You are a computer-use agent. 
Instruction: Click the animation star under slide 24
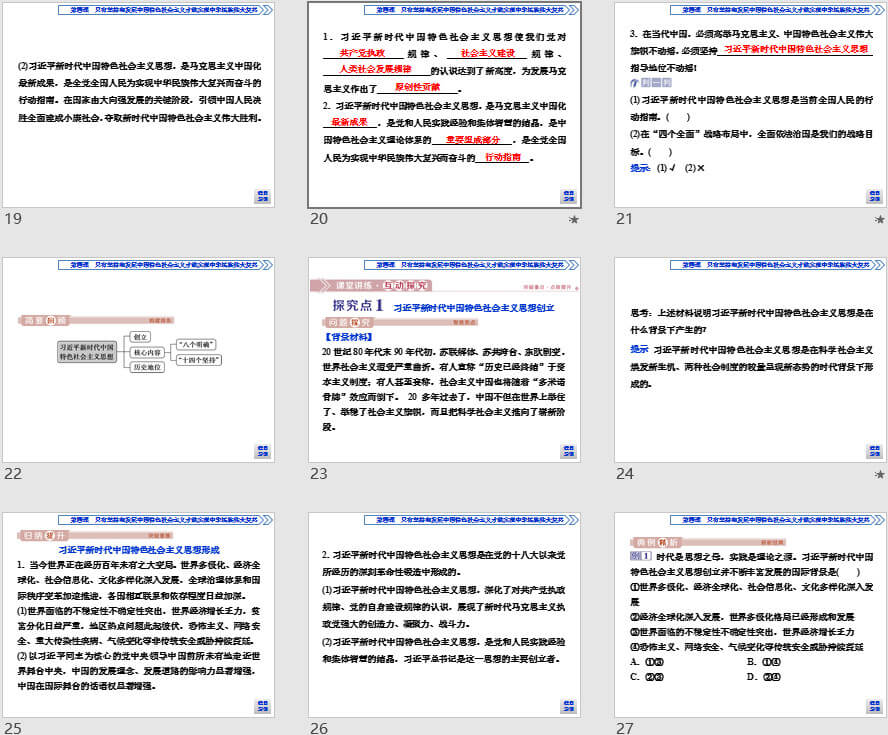click(x=880, y=474)
